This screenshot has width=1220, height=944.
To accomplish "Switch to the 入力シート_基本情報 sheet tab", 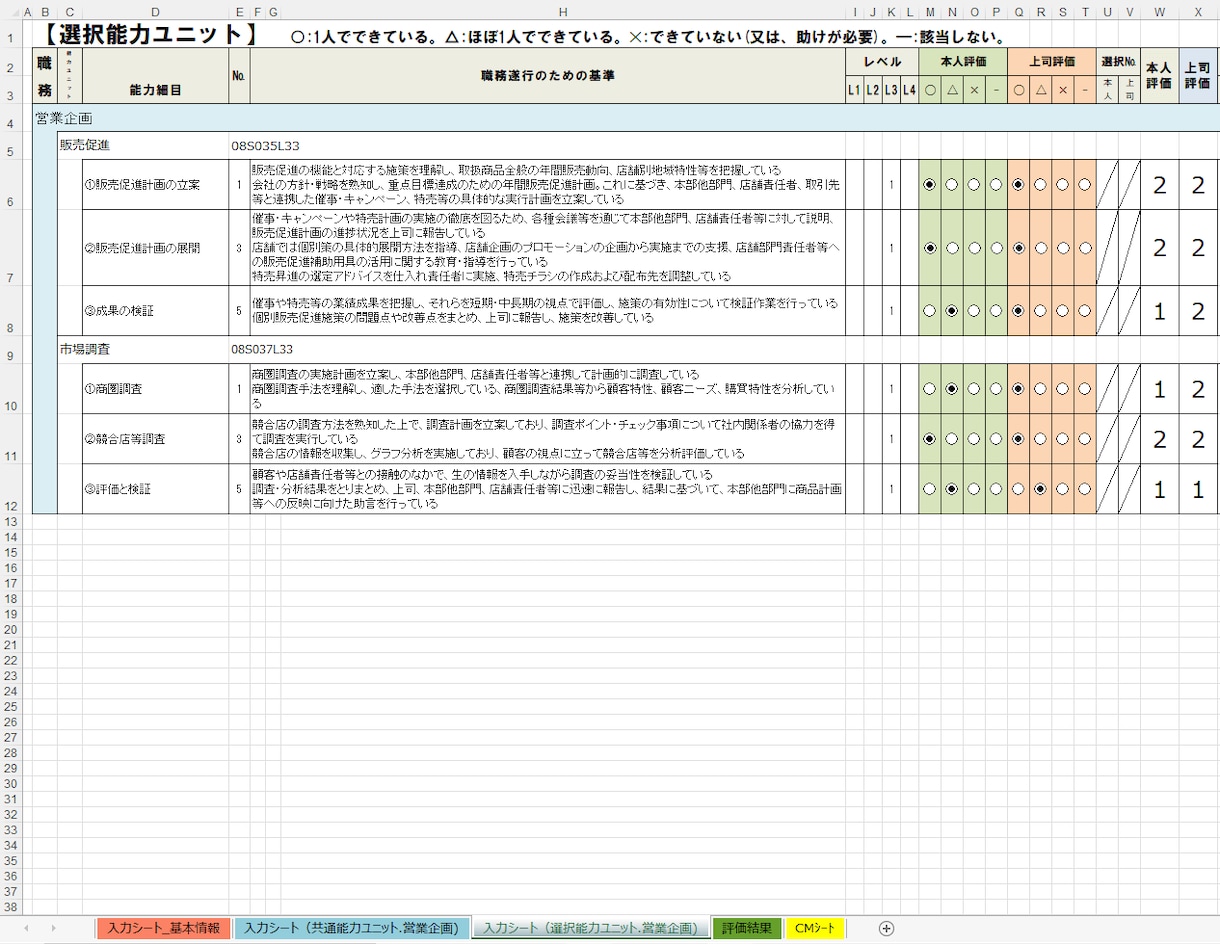I will (164, 928).
